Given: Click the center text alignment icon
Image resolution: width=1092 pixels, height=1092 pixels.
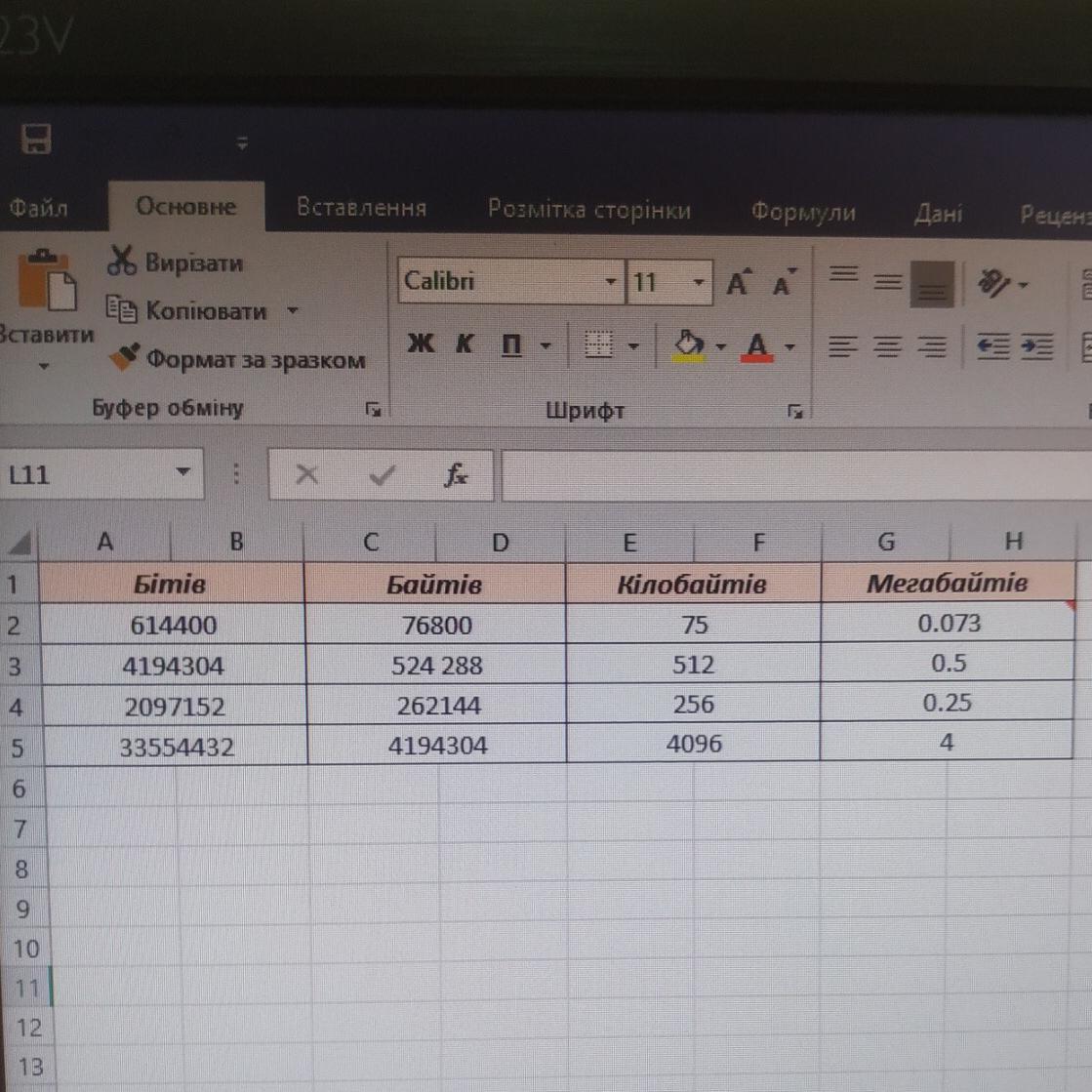Looking at the screenshot, I should pos(888,346).
